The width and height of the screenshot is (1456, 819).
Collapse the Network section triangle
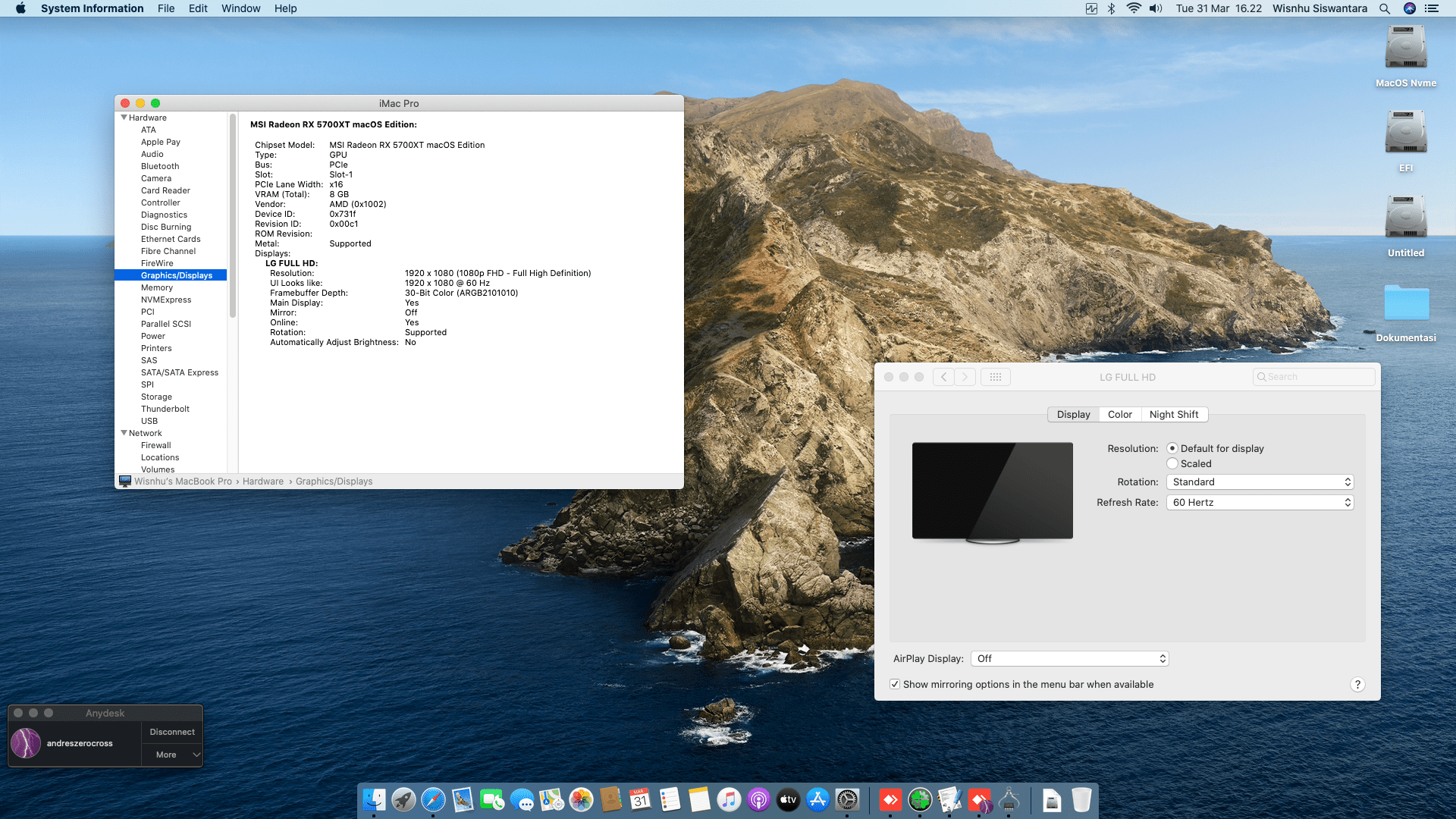point(124,433)
